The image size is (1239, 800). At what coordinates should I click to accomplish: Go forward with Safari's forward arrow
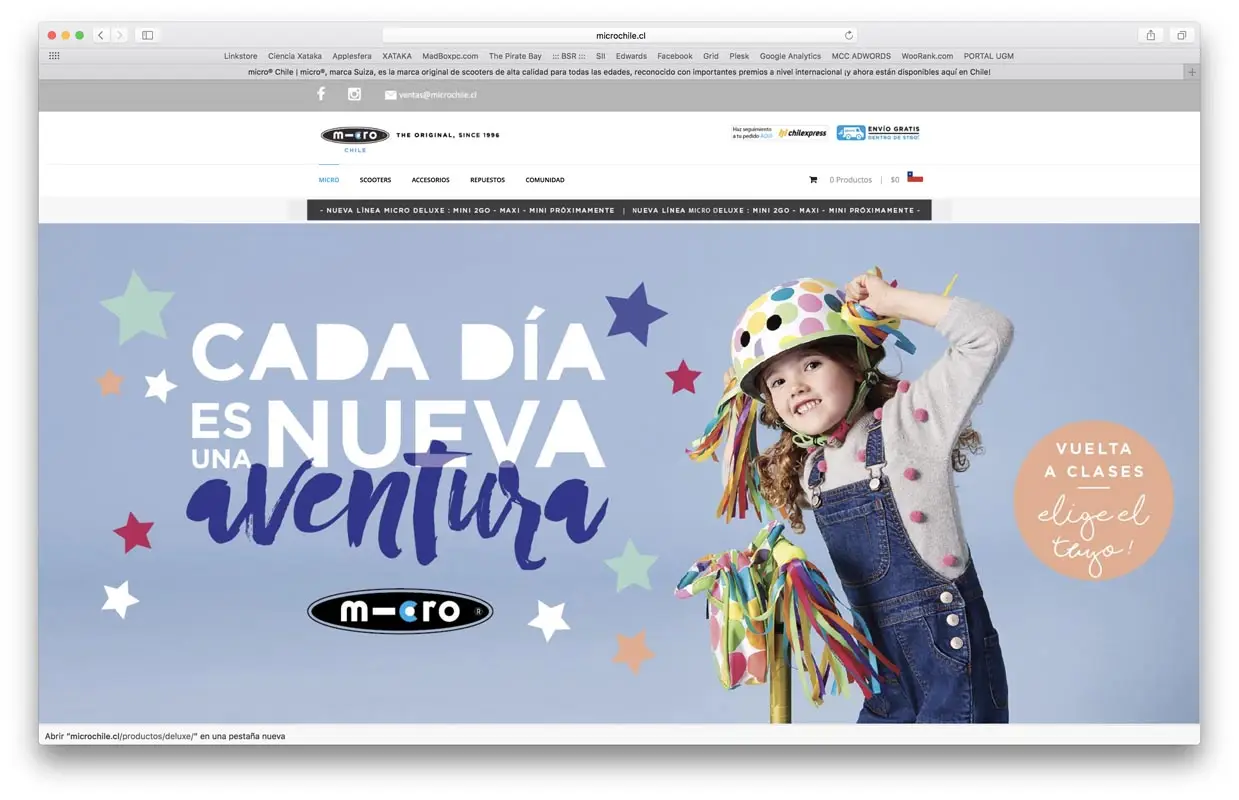120,35
